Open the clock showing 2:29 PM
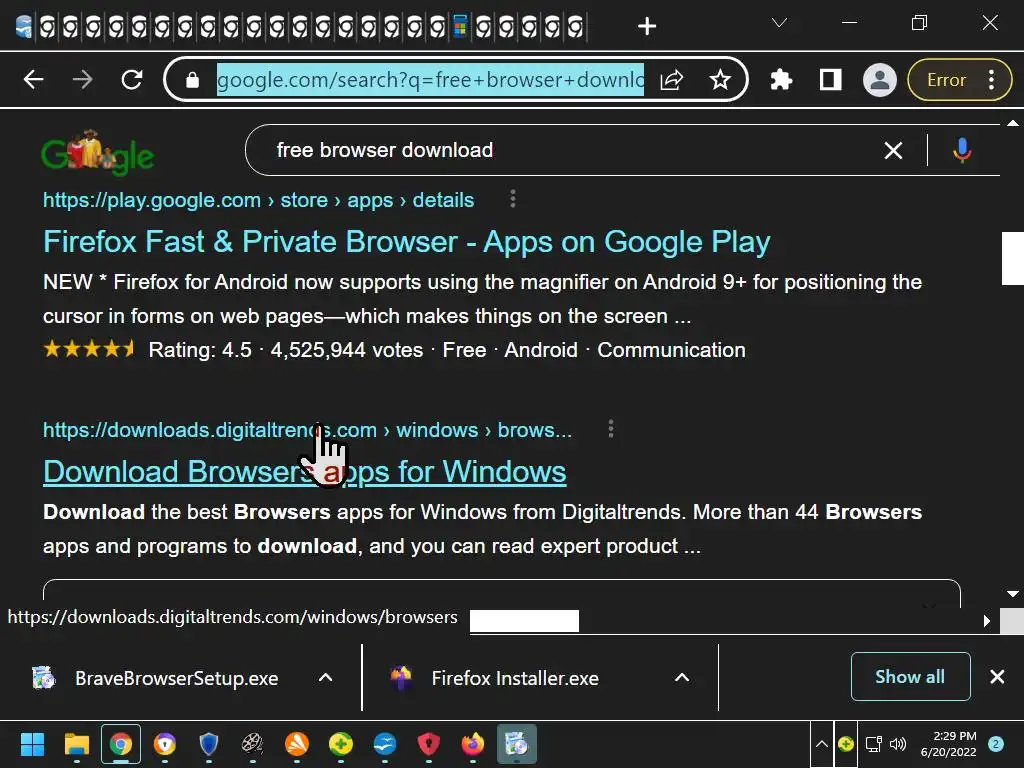Screen dimensions: 1024x768 pyautogui.click(x=948, y=744)
